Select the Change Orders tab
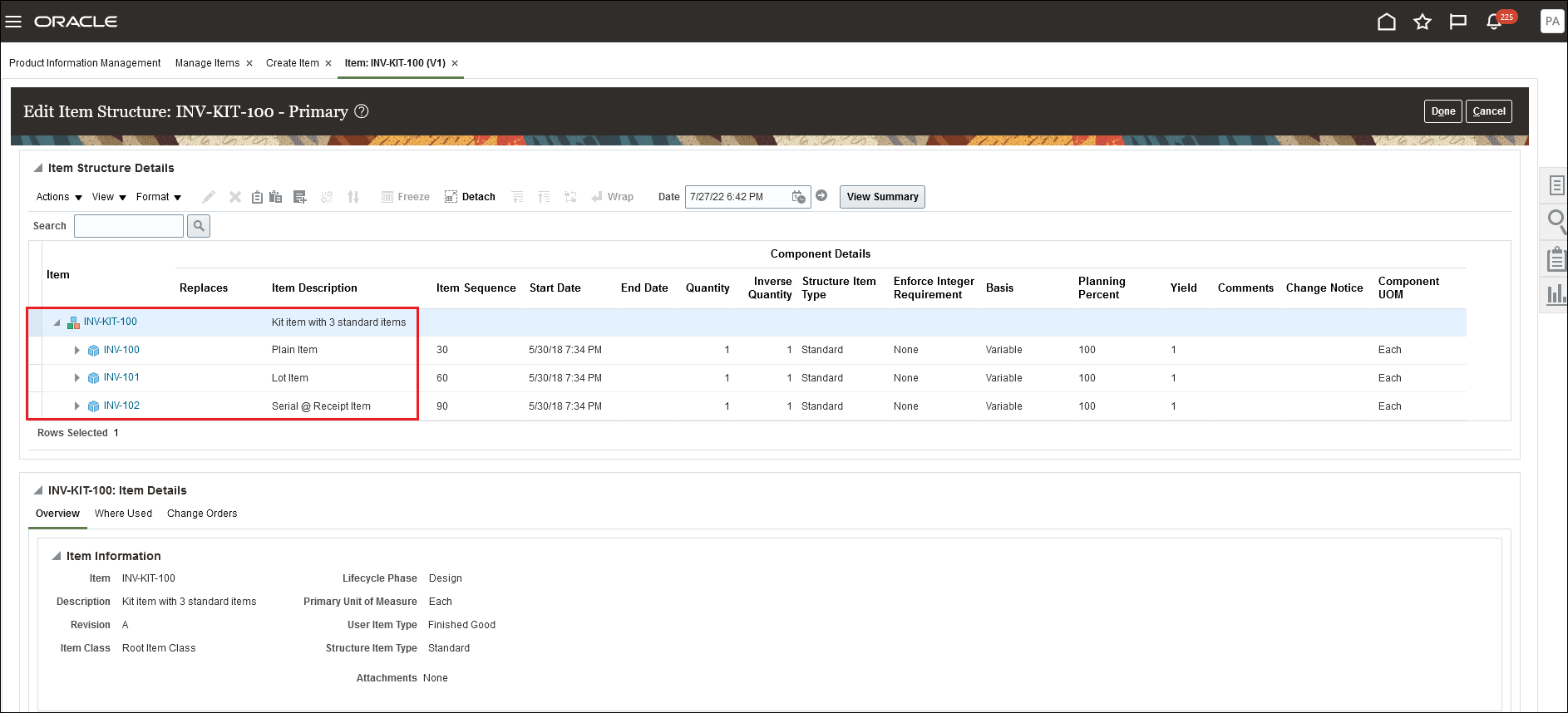Image resolution: width=1568 pixels, height=713 pixels. click(202, 514)
